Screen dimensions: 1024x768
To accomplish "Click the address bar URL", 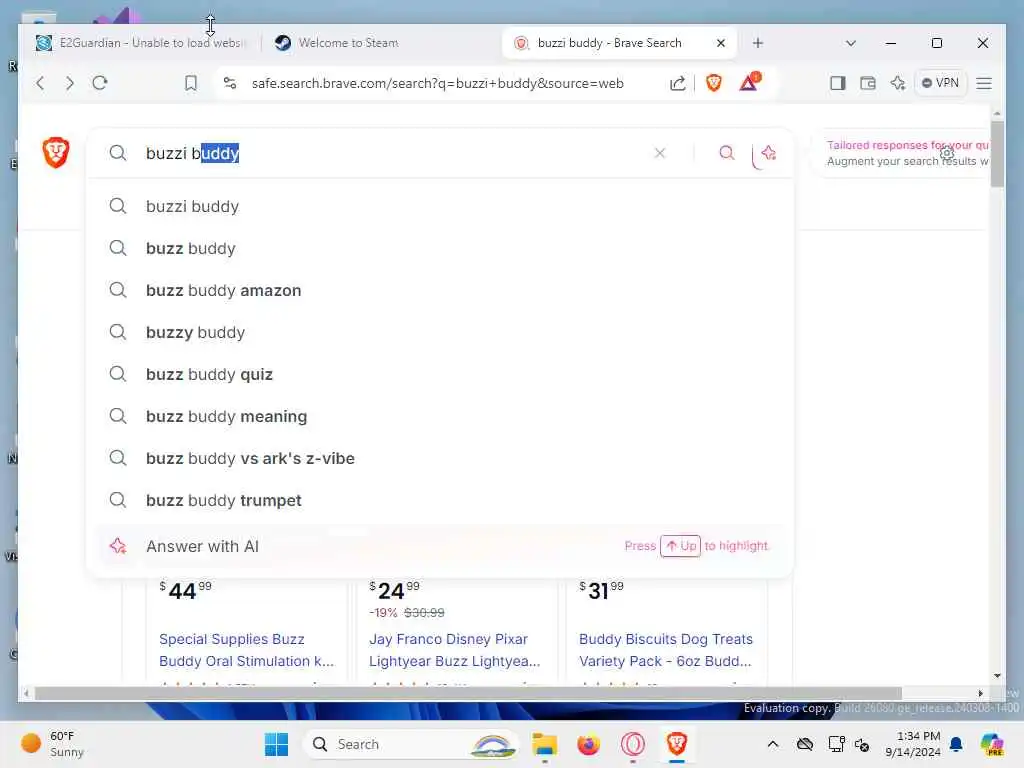I will point(438,83).
